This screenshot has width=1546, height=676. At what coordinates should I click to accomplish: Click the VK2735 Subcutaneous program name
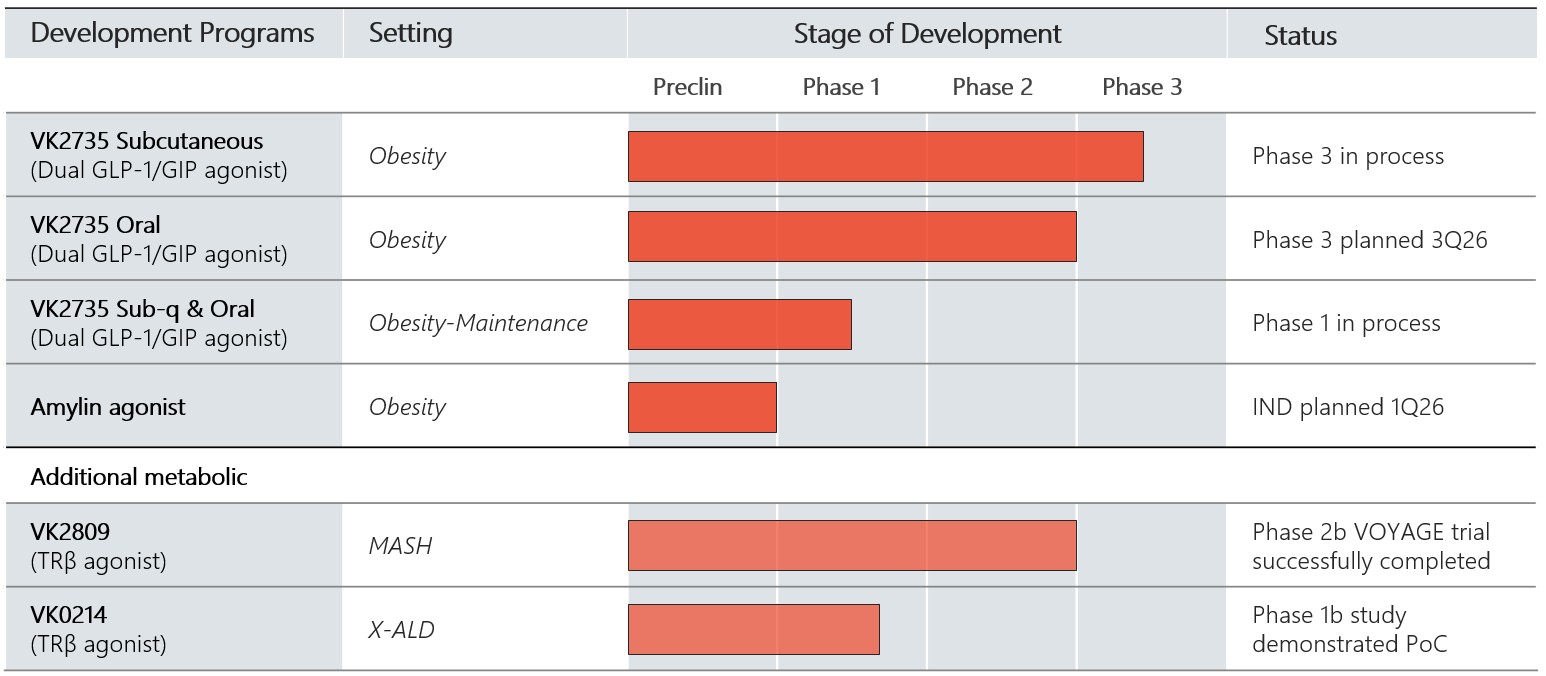point(147,141)
